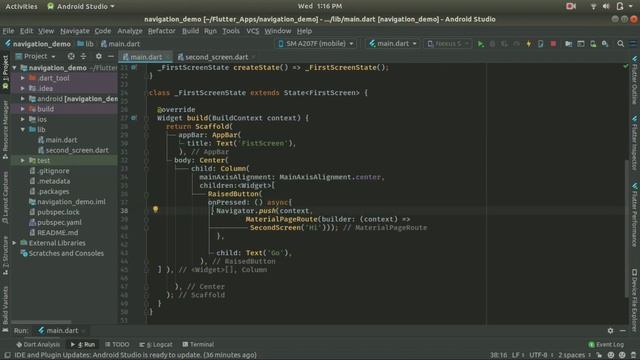The height and width of the screenshot is (360, 640).
Task: Click the Flutter attach phone icon
Action: click(540, 44)
